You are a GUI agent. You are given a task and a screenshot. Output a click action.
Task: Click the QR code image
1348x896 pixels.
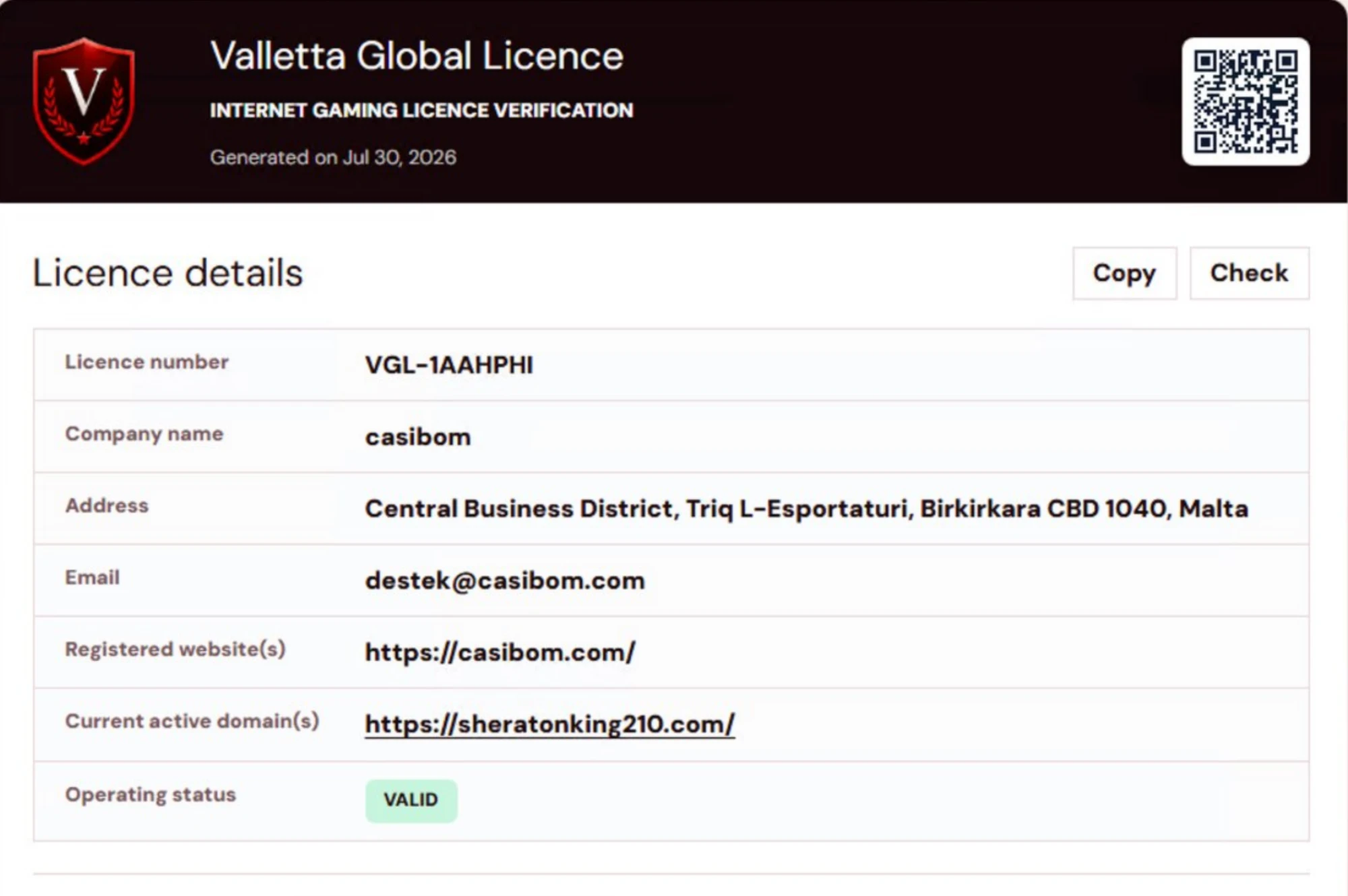coord(1246,101)
